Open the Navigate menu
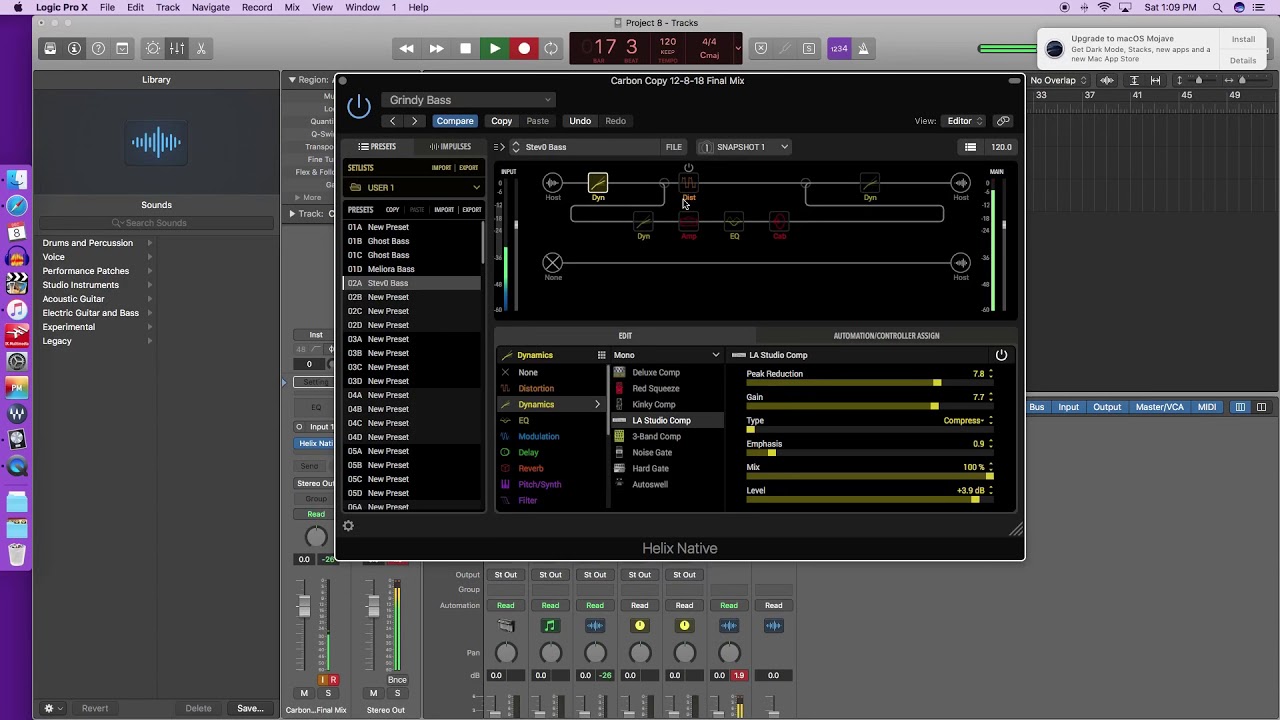The height and width of the screenshot is (720, 1280). pos(210,7)
